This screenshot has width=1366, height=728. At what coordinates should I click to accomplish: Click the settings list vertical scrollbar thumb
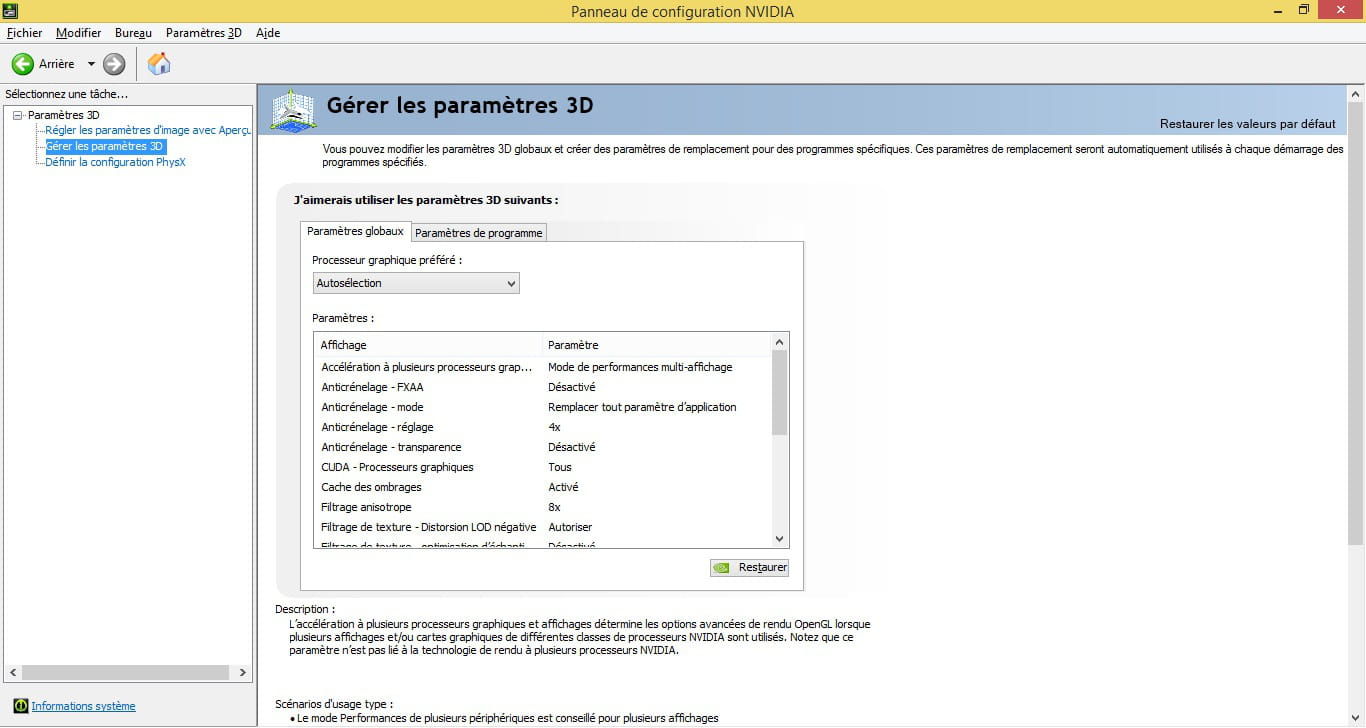780,392
